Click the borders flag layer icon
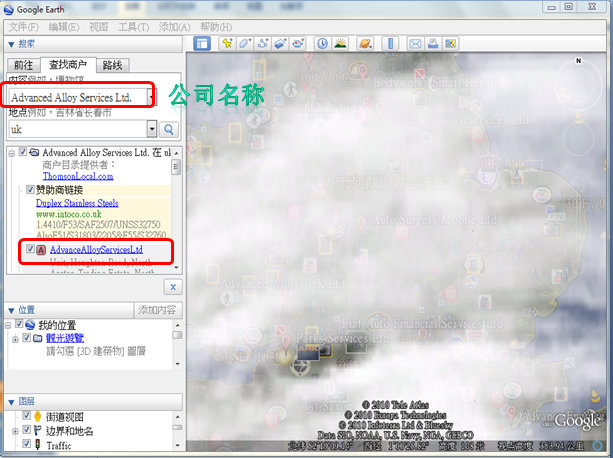The height and width of the screenshot is (458, 613). pyautogui.click(x=37, y=431)
